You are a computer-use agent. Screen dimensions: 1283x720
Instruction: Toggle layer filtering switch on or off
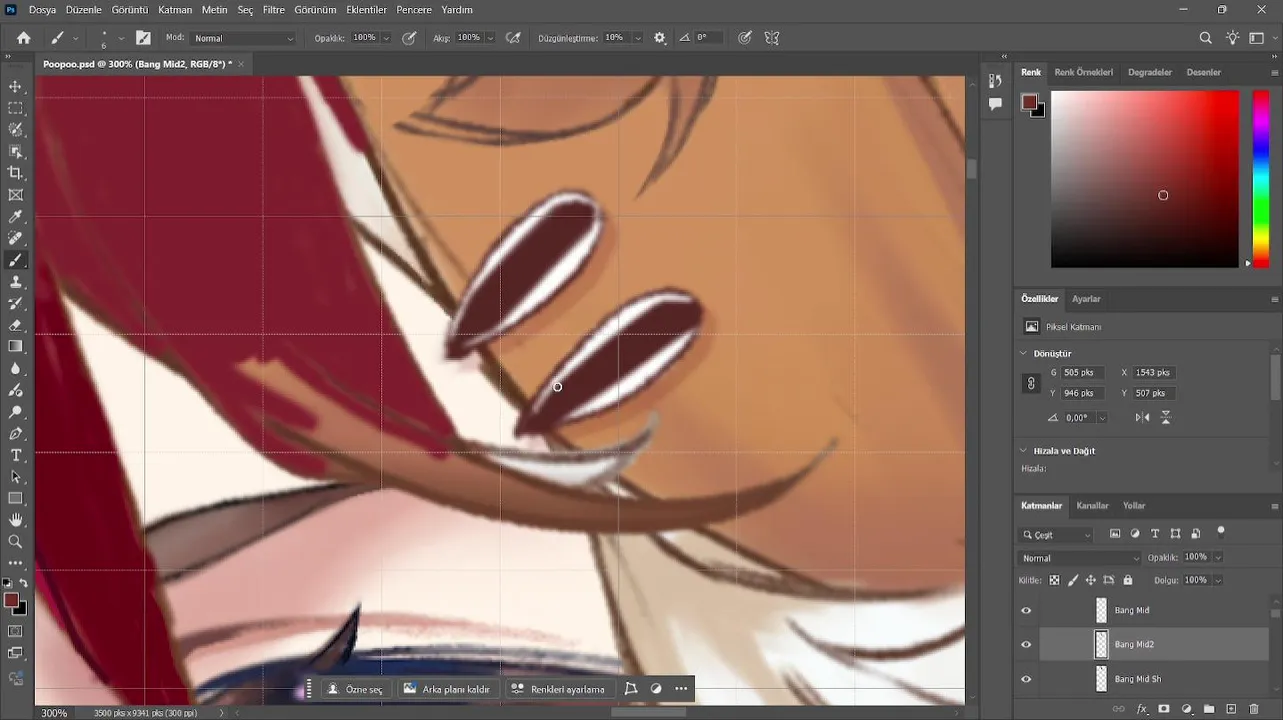coord(1220,532)
